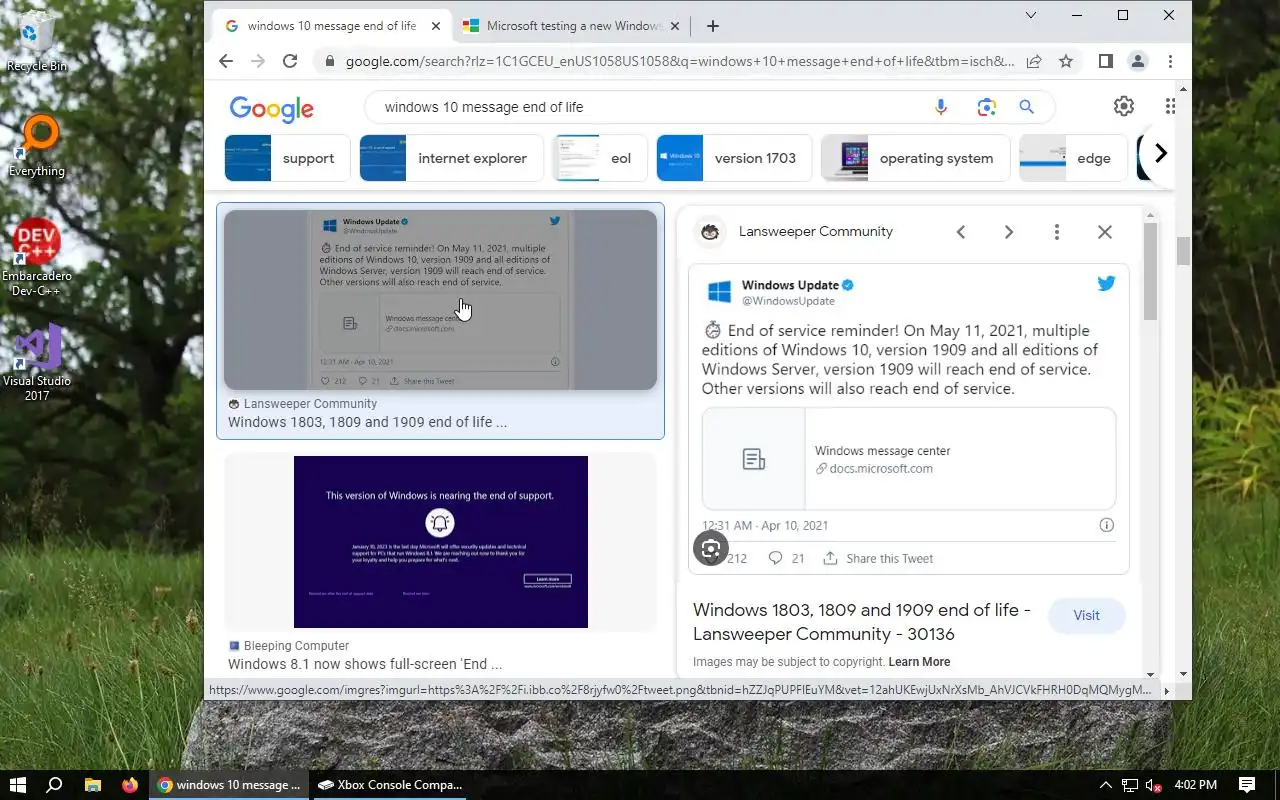Close the image preview panel
Image resolution: width=1280 pixels, height=800 pixels.
1105,232
